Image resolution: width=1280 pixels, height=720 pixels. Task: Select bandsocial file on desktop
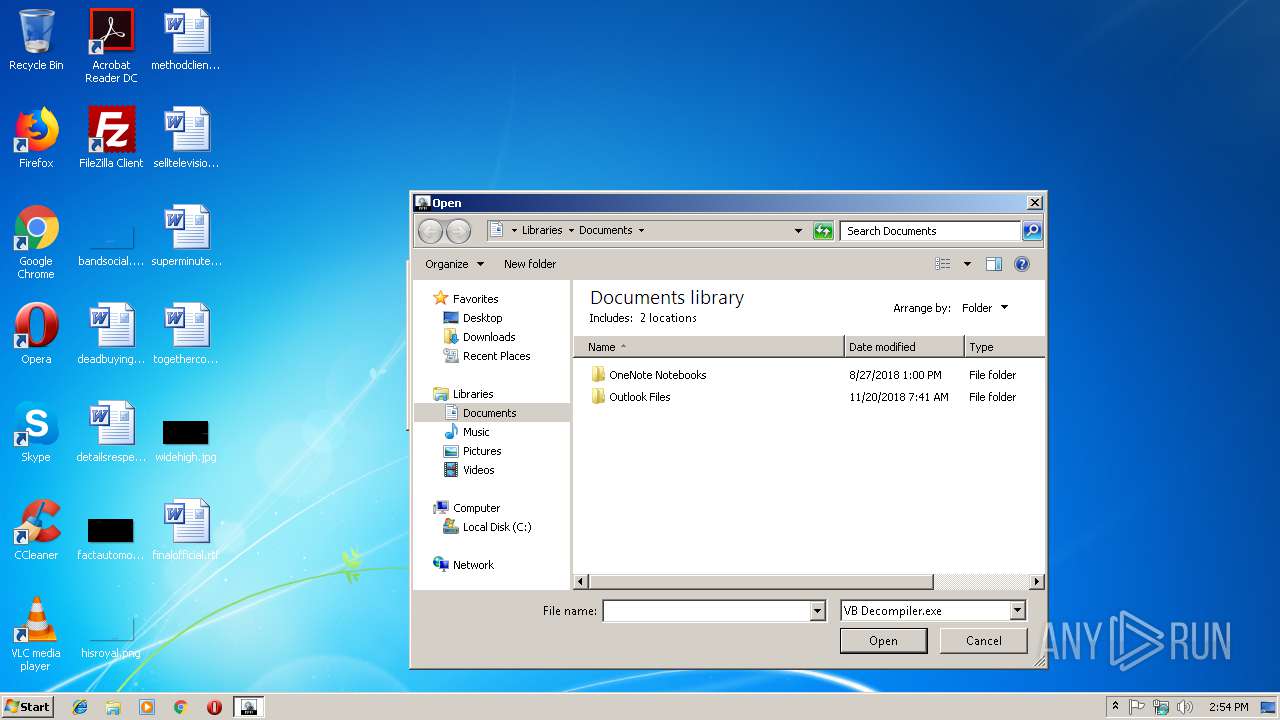111,248
